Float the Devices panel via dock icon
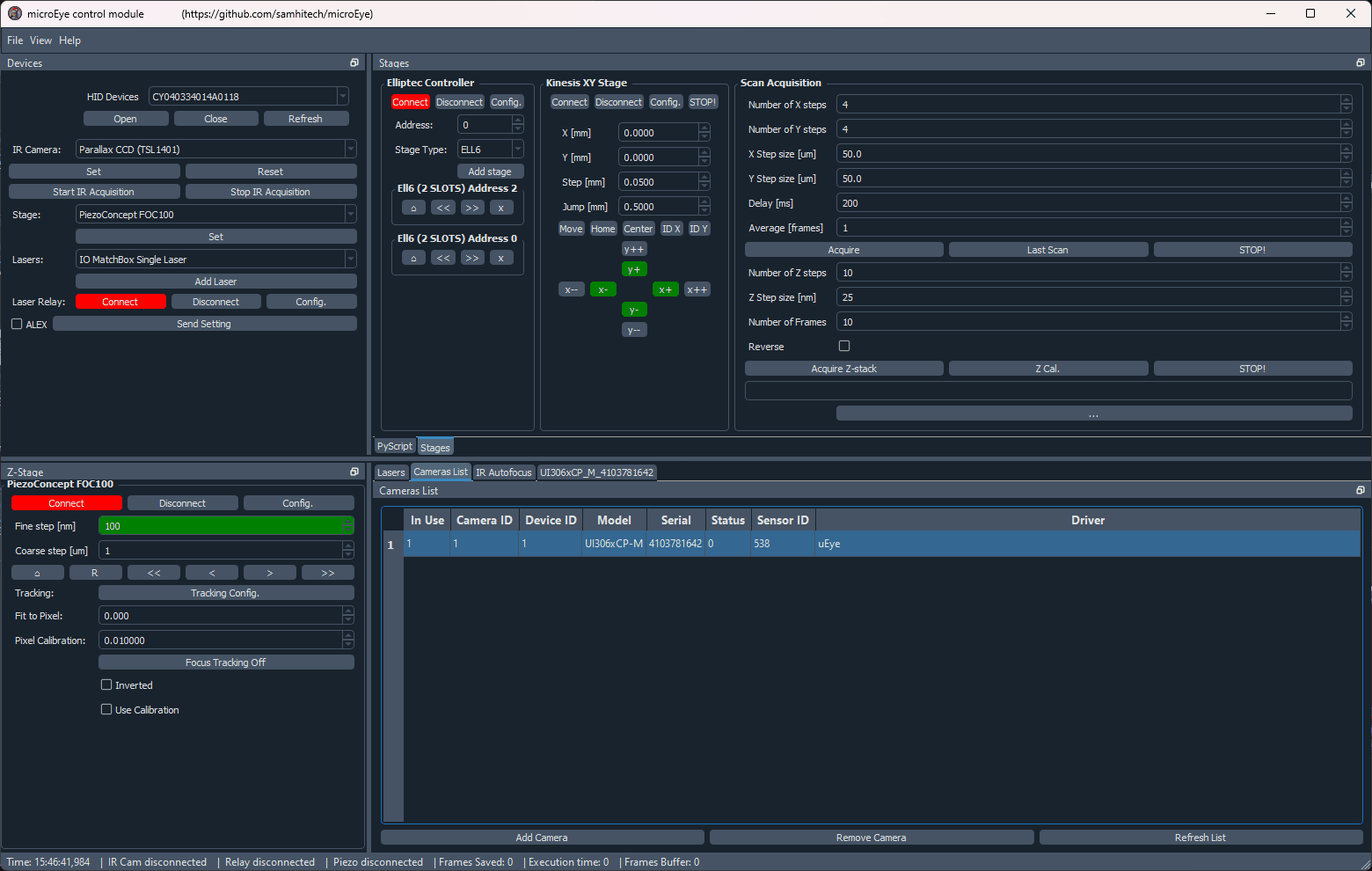The width and height of the screenshot is (1372, 871). point(354,63)
